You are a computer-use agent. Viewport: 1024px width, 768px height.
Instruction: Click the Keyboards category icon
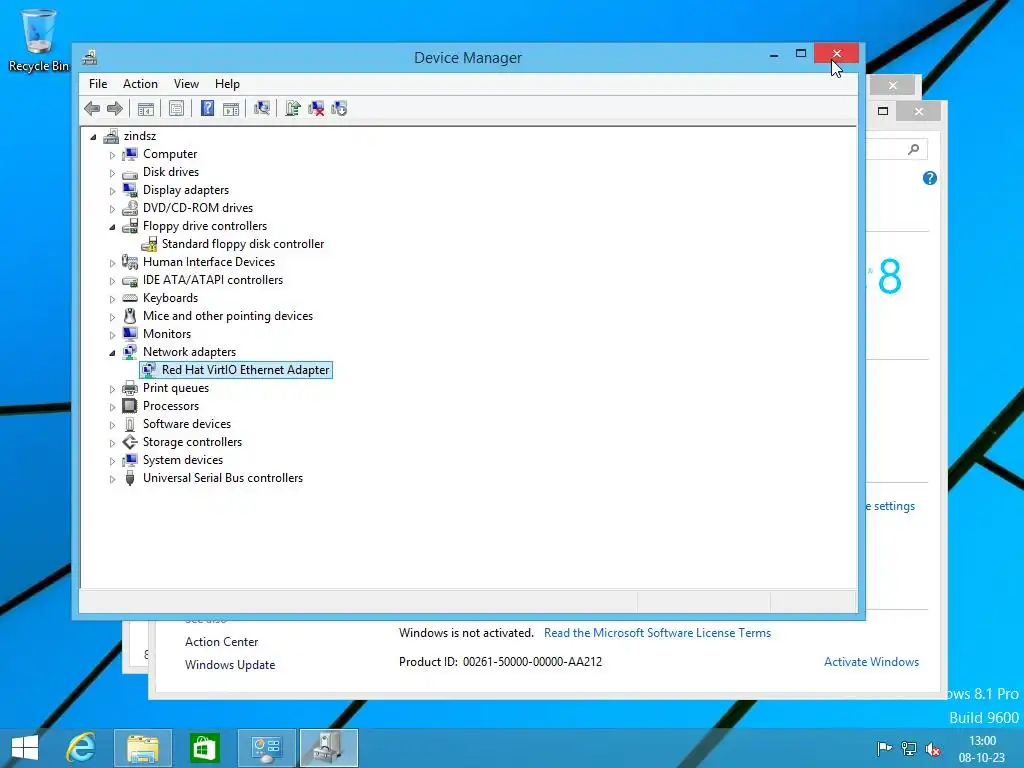tap(130, 298)
